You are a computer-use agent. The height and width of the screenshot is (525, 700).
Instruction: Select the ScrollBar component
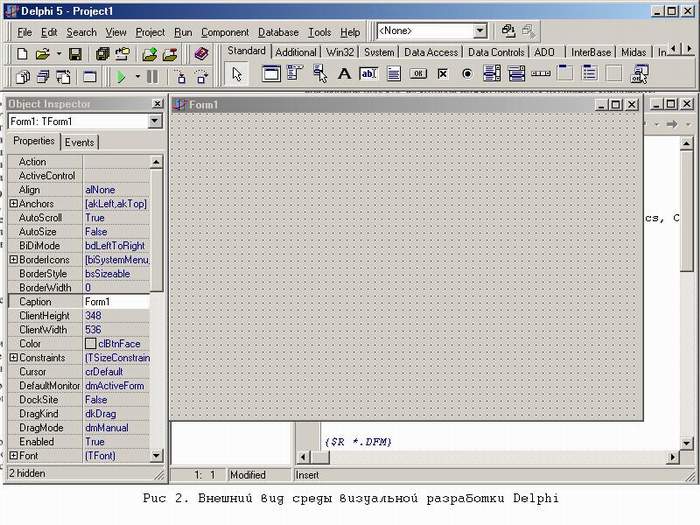pyautogui.click(x=541, y=73)
